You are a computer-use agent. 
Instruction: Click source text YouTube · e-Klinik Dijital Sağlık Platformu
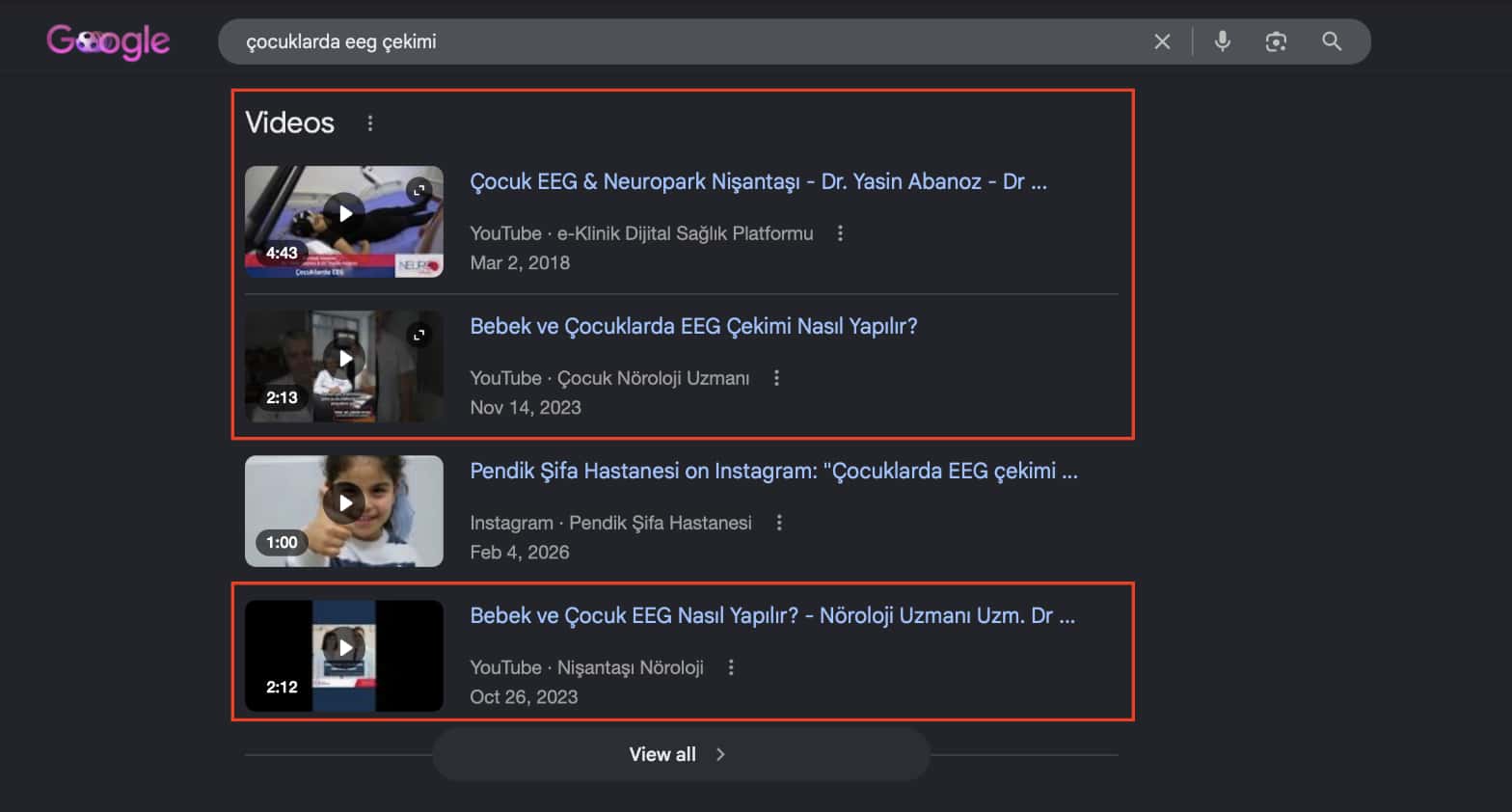click(641, 233)
